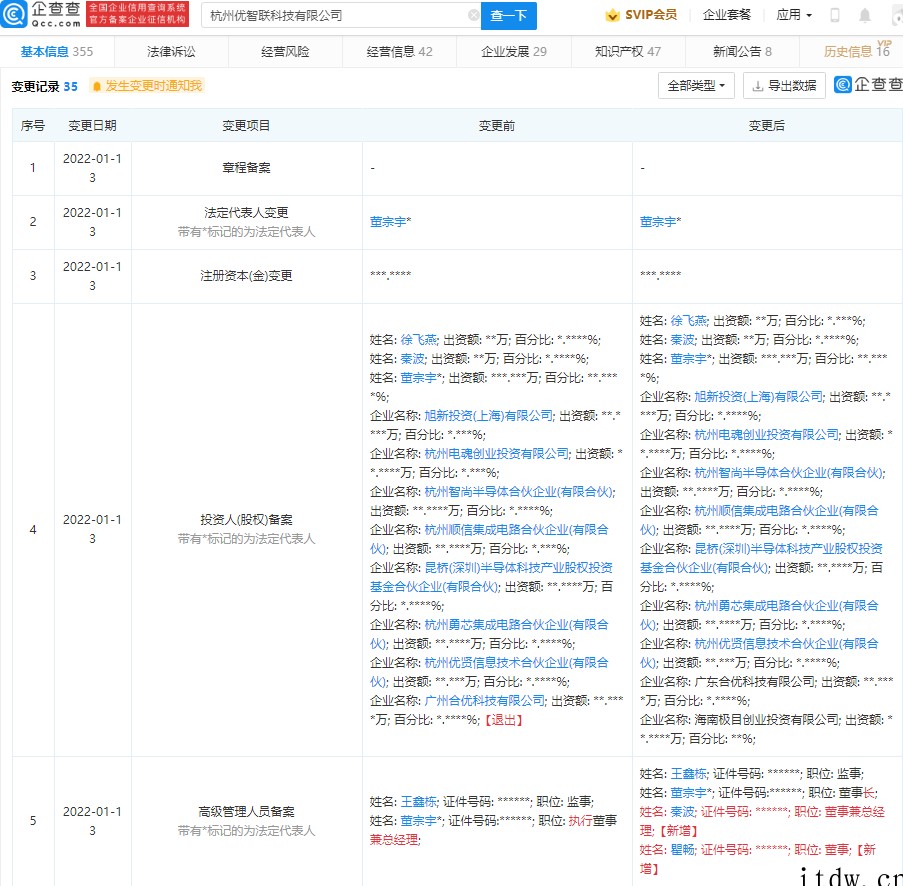Open 杭州顺信集成电路合伙企业 link in 变更后
The height and width of the screenshot is (886, 903).
pos(760,520)
